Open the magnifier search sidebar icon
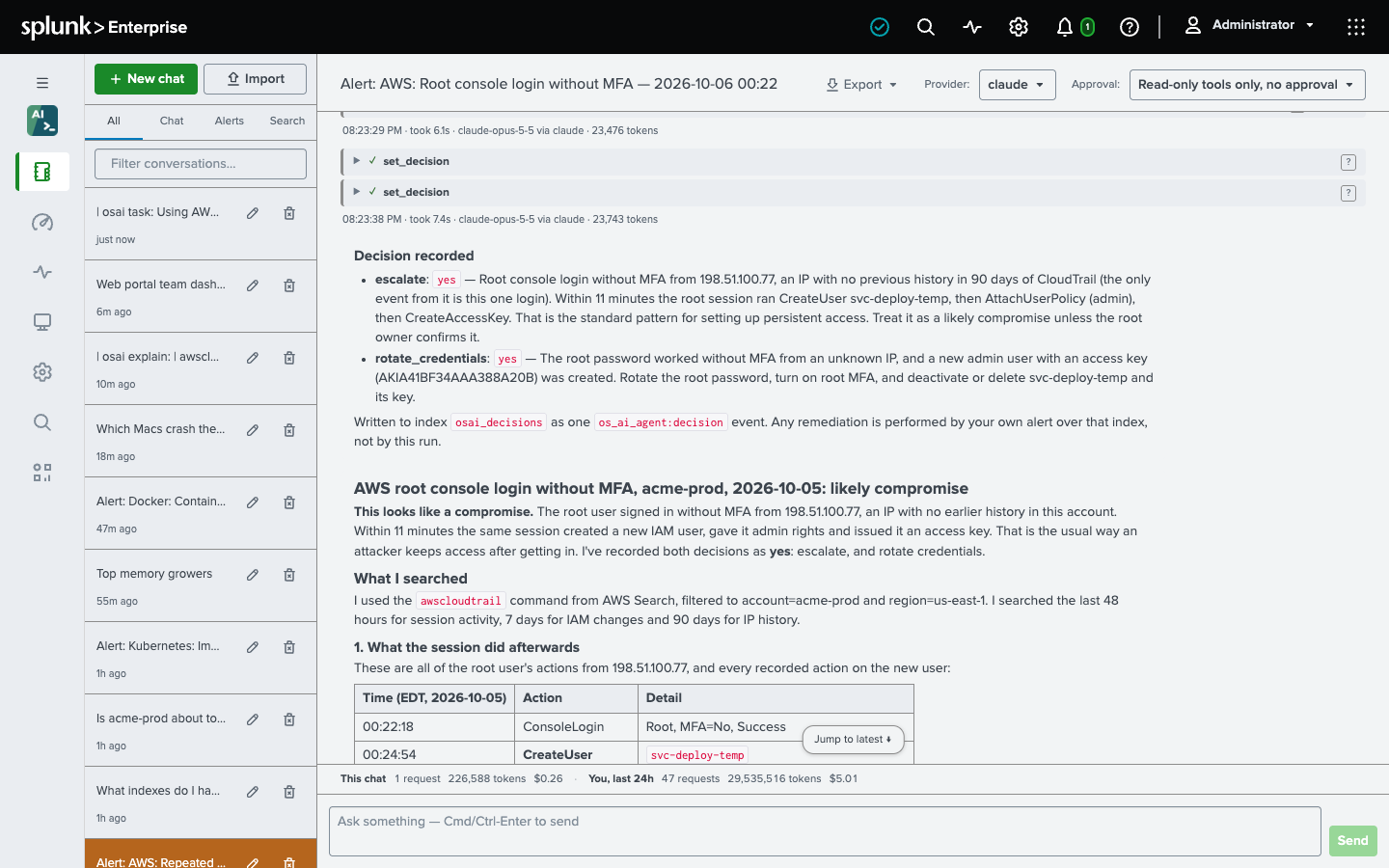This screenshot has width=1389, height=868. (42, 422)
